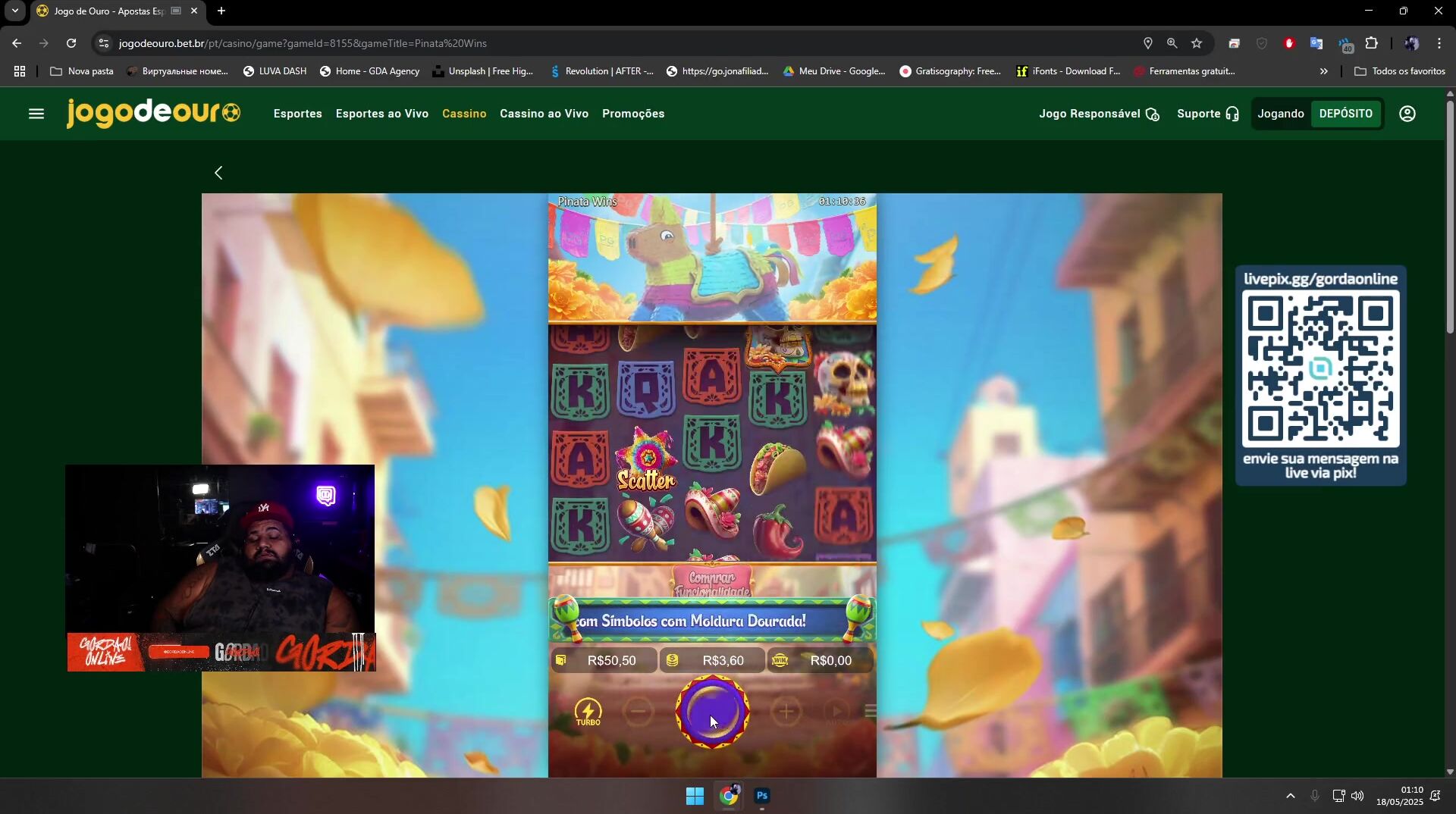Click the R$0,00 win amount display
Screen dimensions: 1456x814
(821, 660)
